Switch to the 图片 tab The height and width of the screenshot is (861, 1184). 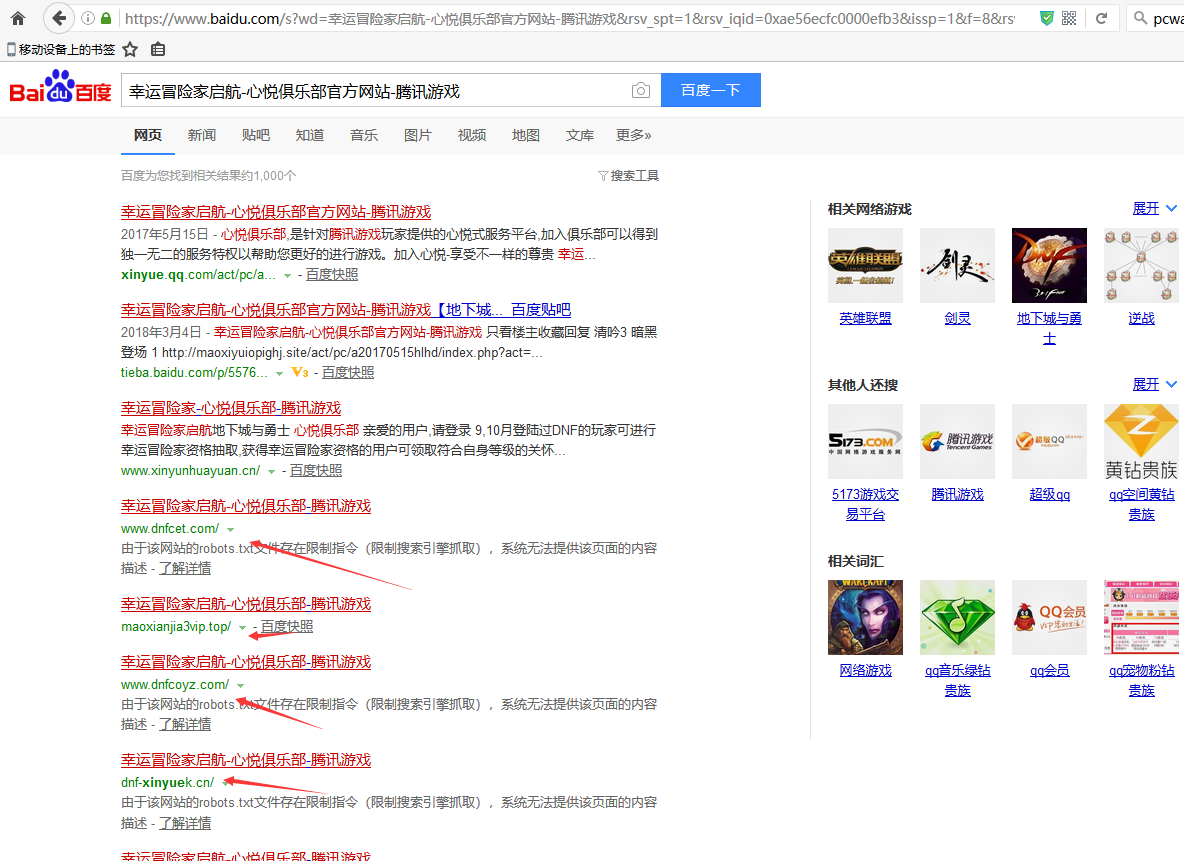tap(418, 135)
